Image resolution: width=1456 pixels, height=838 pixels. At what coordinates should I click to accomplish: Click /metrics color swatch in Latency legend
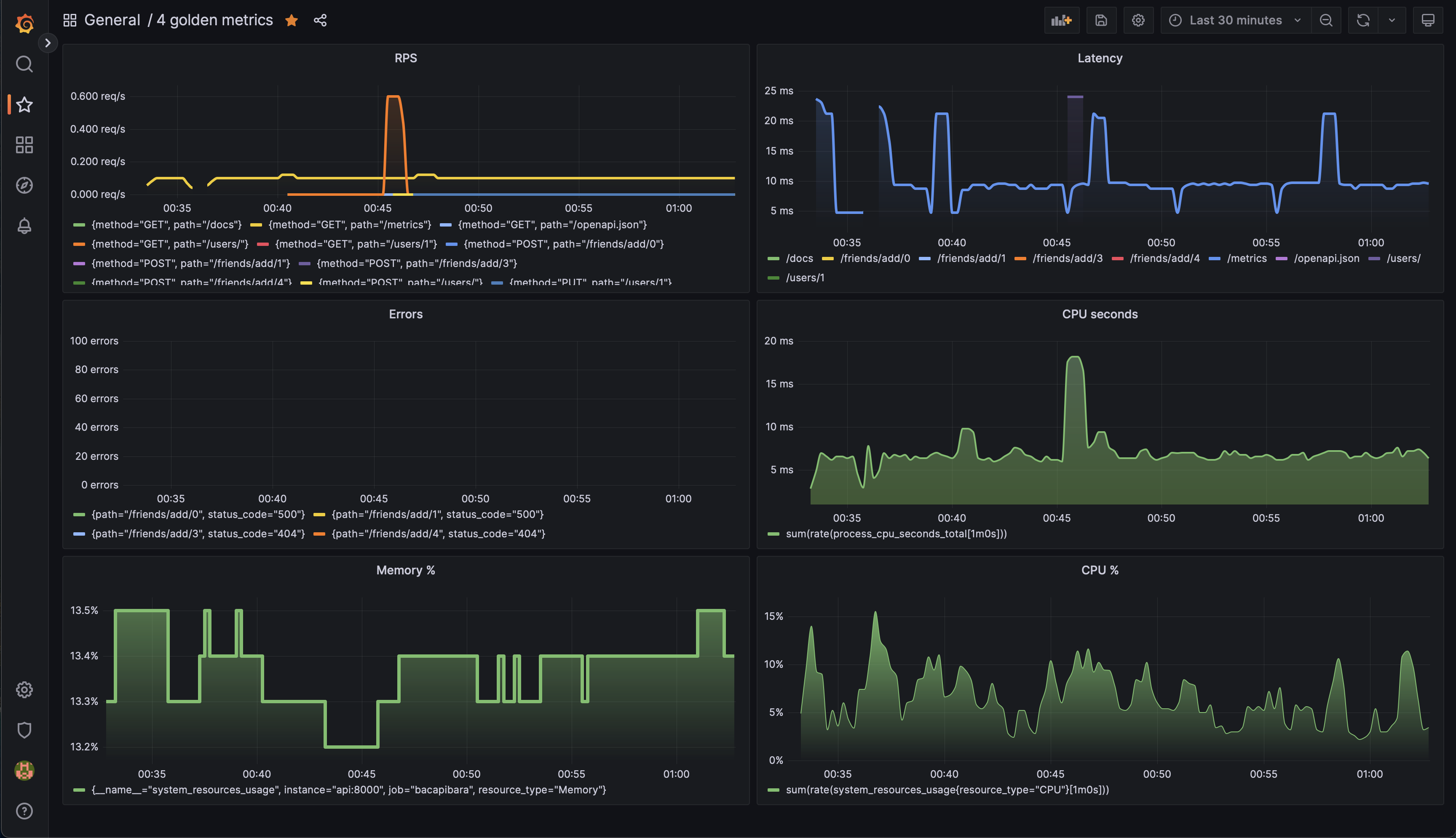[x=1215, y=259]
